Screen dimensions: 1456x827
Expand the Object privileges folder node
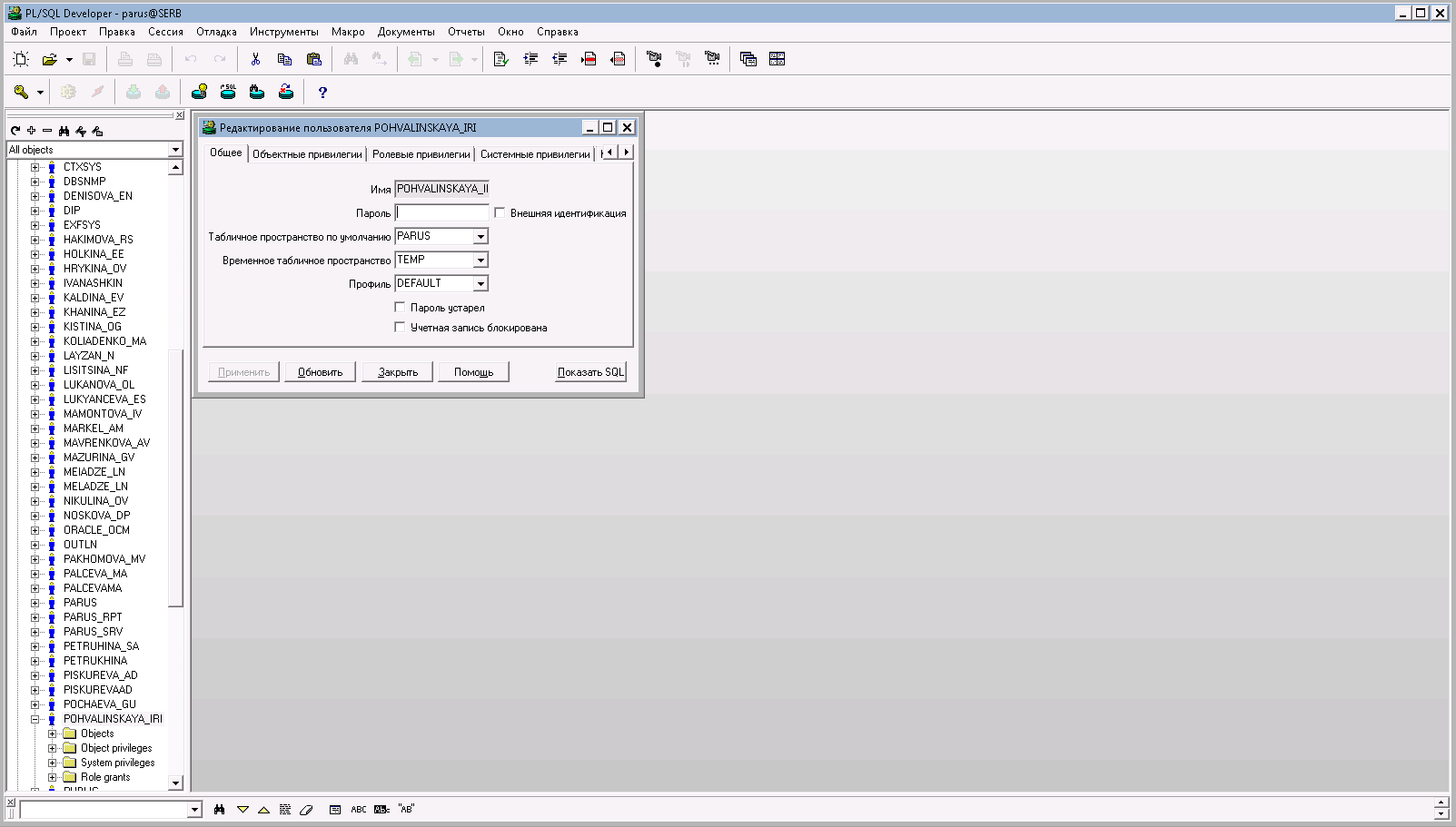point(52,748)
